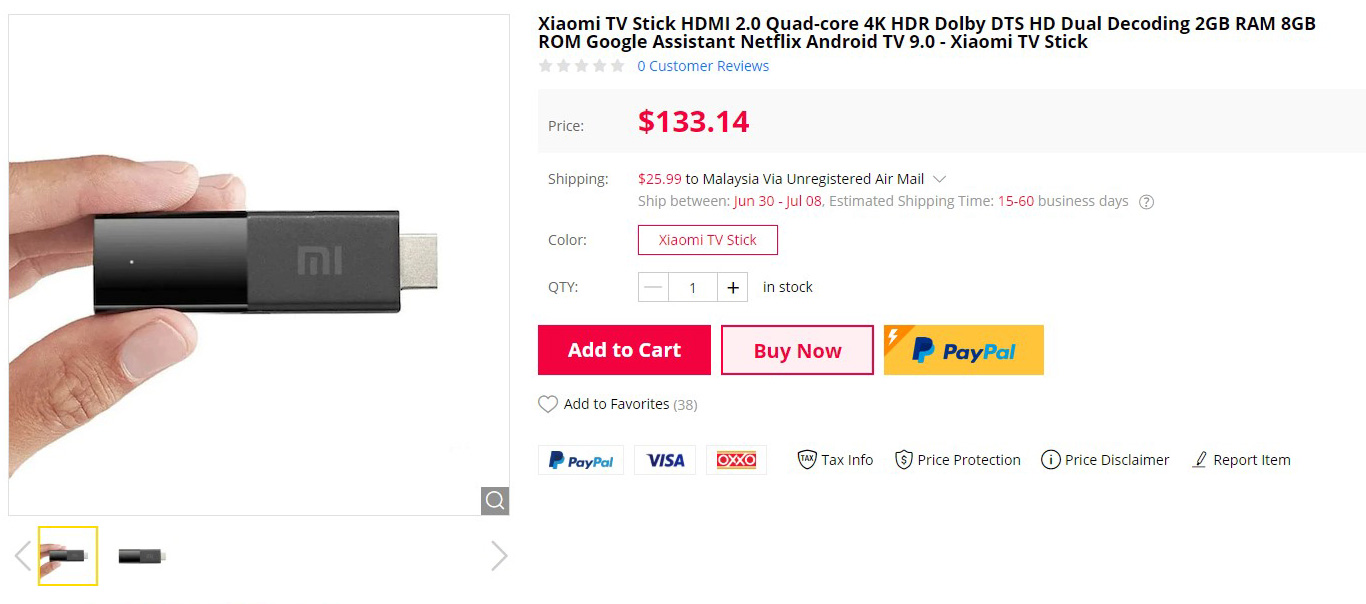Click the heart Add to Favorites icon
This screenshot has height=604, width=1366.
tap(548, 404)
